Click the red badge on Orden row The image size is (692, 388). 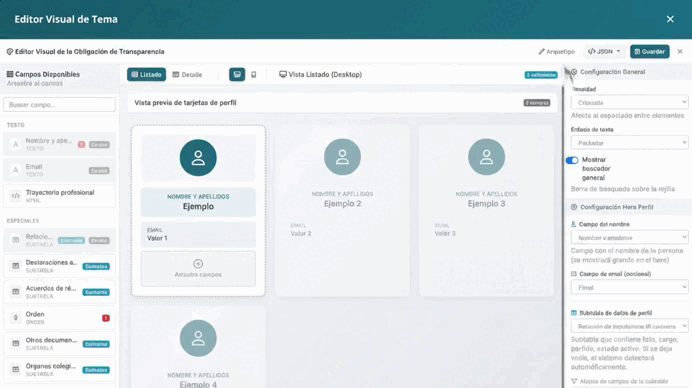(106, 318)
